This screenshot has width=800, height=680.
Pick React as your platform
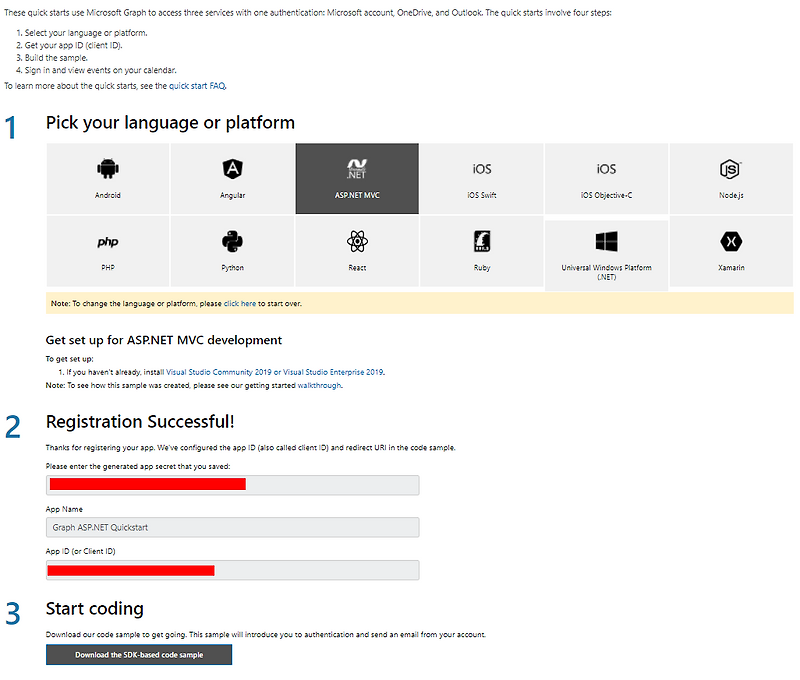tap(357, 250)
